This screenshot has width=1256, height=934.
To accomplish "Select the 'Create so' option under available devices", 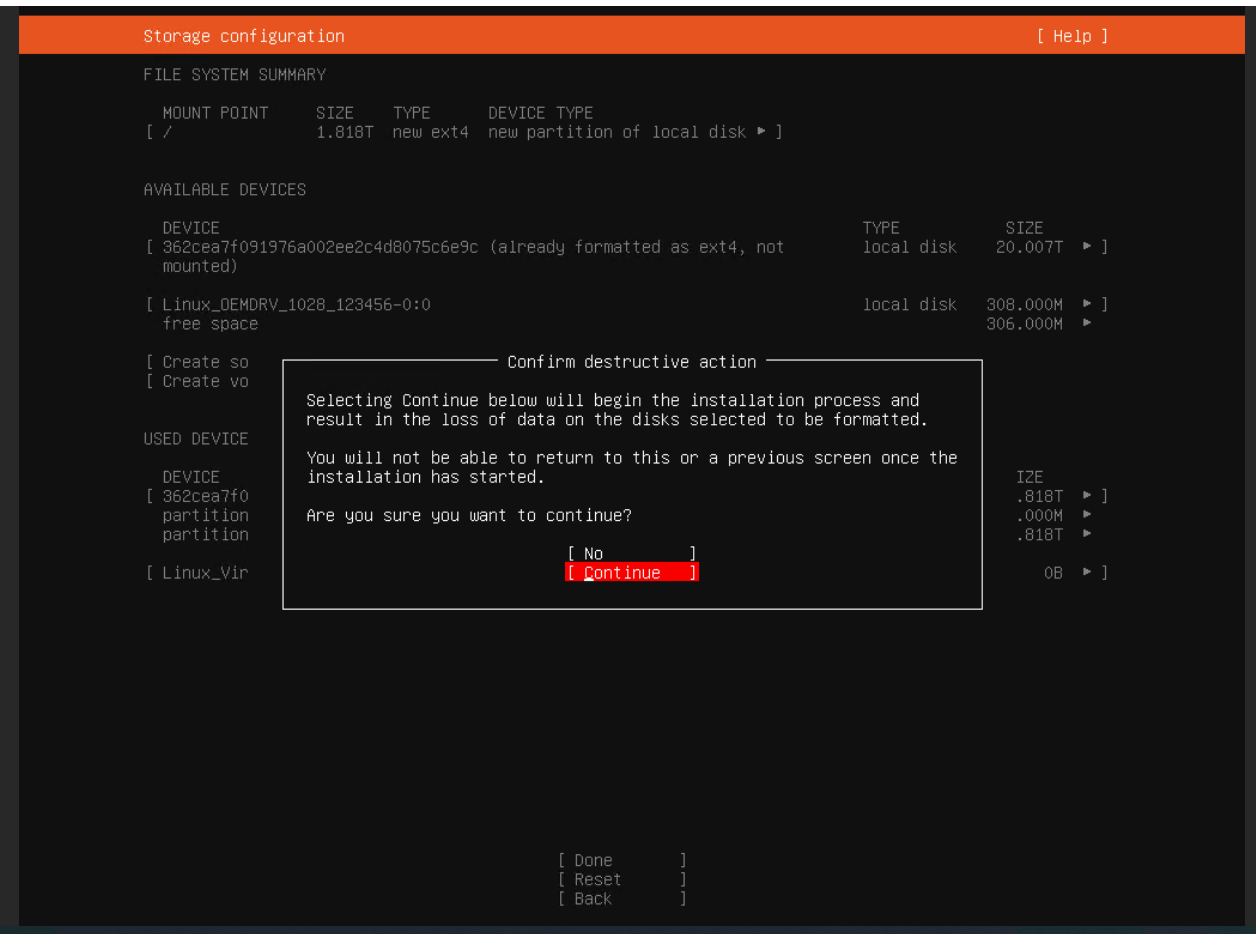I will (x=205, y=362).
